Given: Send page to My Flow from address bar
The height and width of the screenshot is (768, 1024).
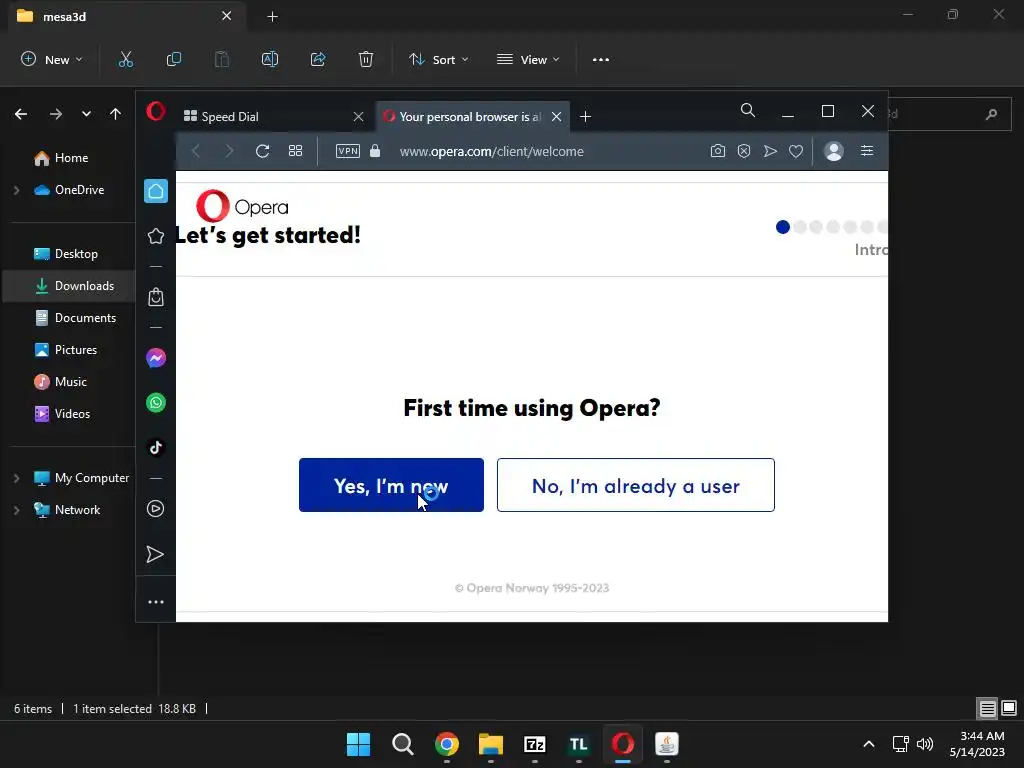Looking at the screenshot, I should coord(770,151).
